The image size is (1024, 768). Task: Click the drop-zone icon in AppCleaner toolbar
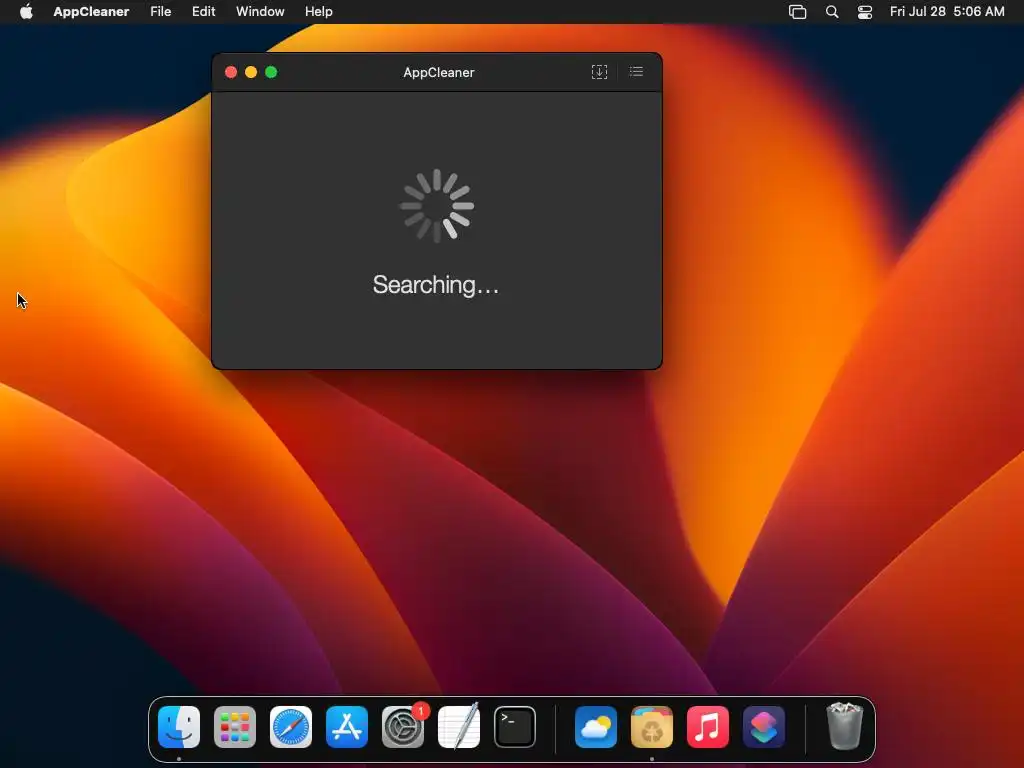599,72
